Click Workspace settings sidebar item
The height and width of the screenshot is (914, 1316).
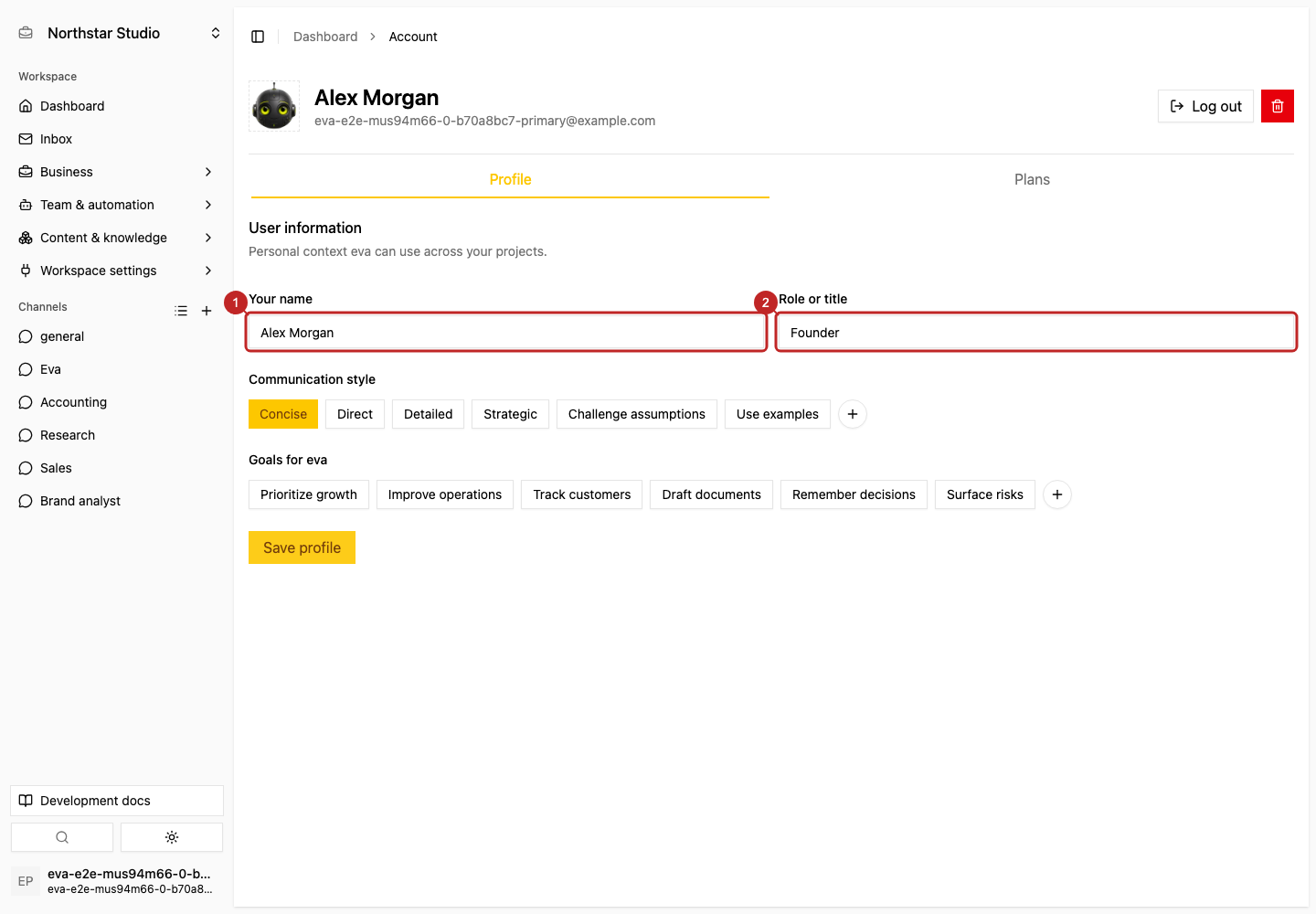coord(117,271)
